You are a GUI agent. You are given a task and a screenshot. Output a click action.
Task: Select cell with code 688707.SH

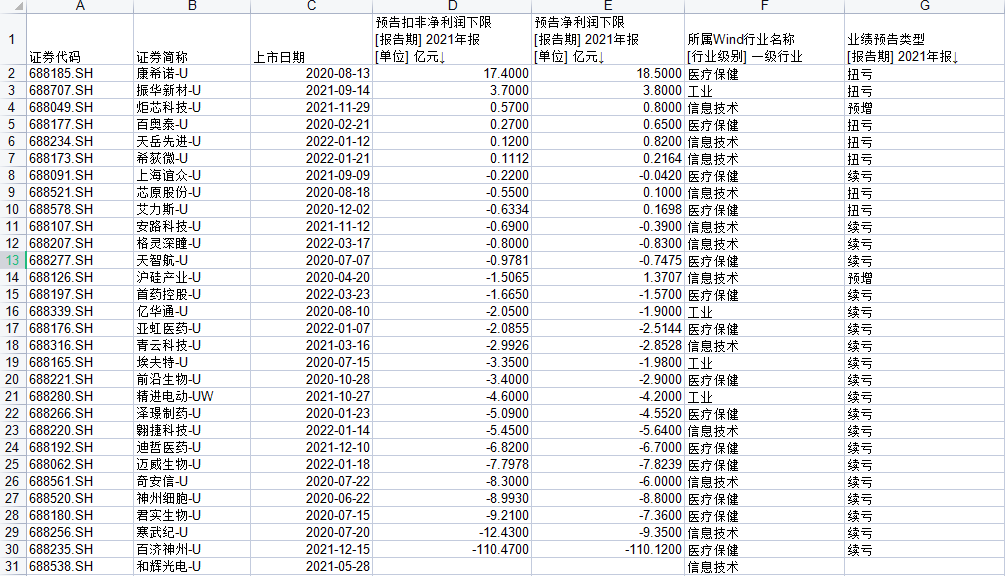[x=79, y=90]
